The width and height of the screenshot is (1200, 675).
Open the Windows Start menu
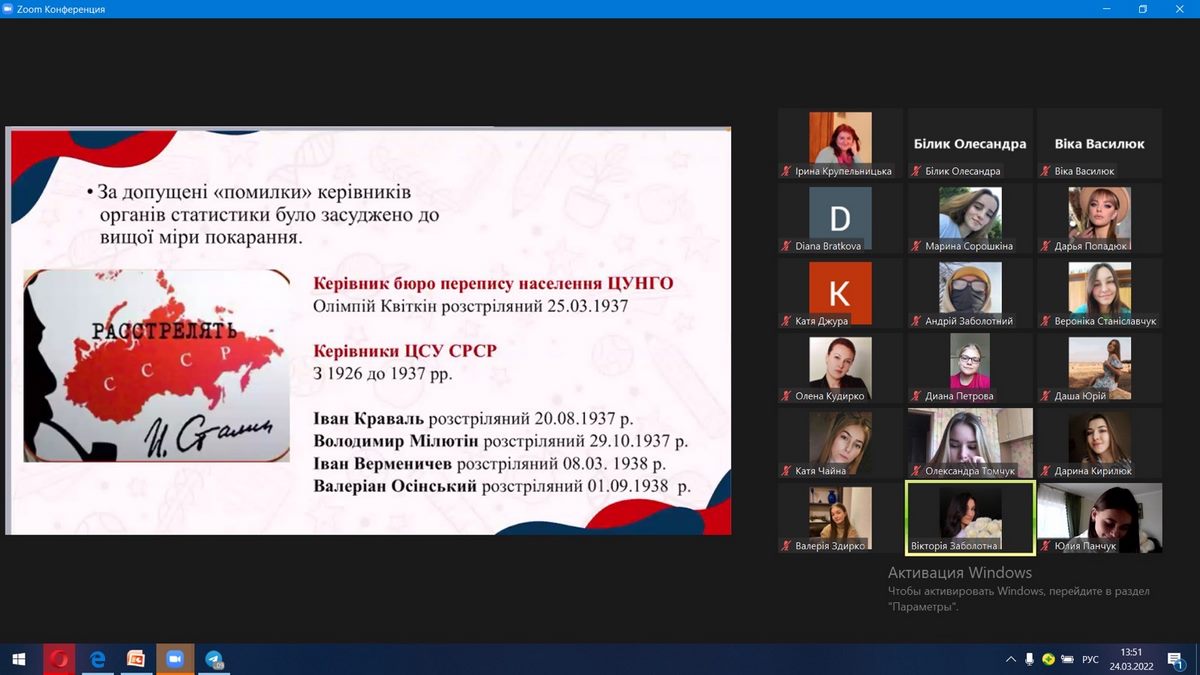18,659
